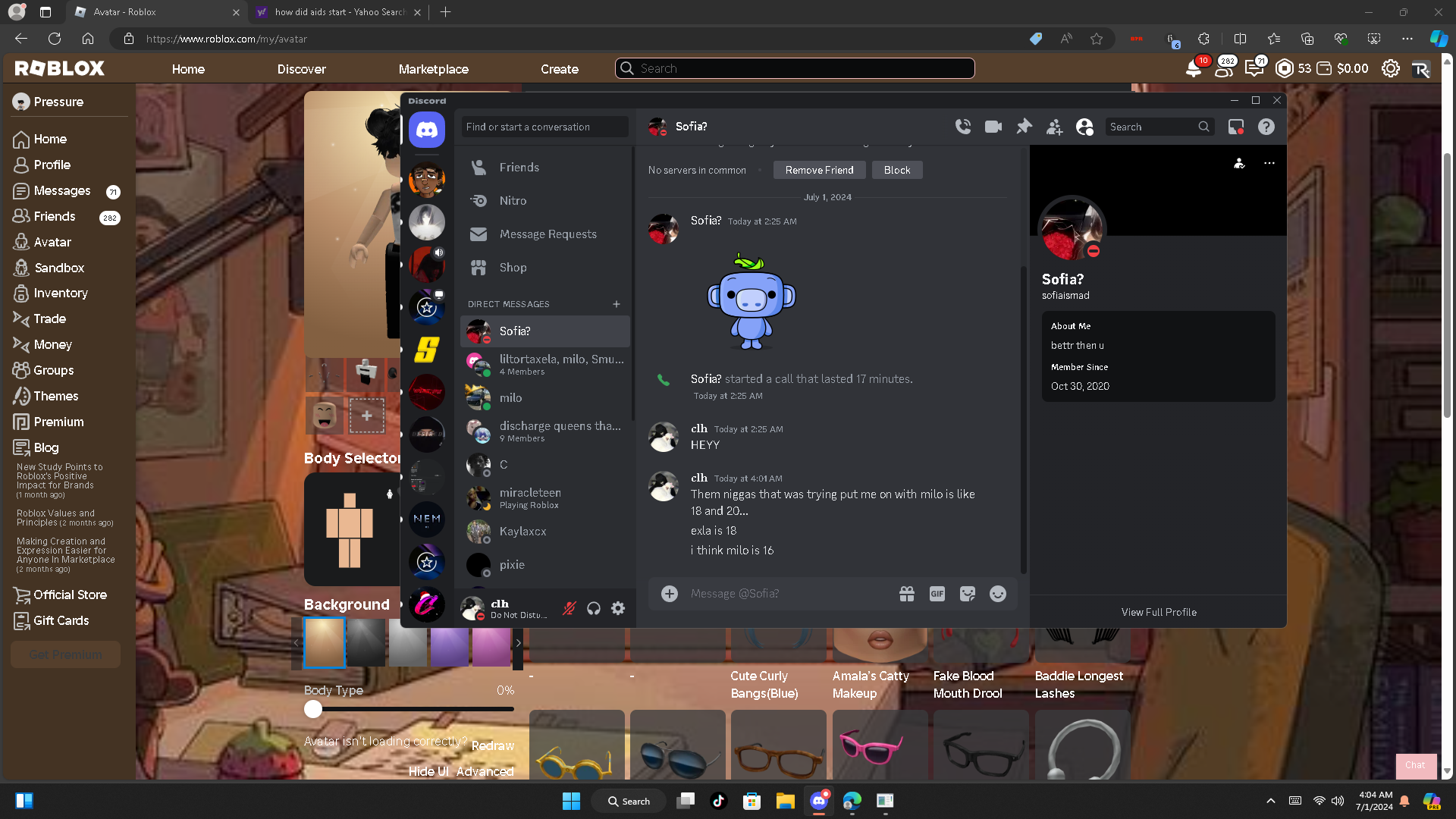Click the Discord home logo button
The image size is (1456, 819).
click(x=427, y=130)
